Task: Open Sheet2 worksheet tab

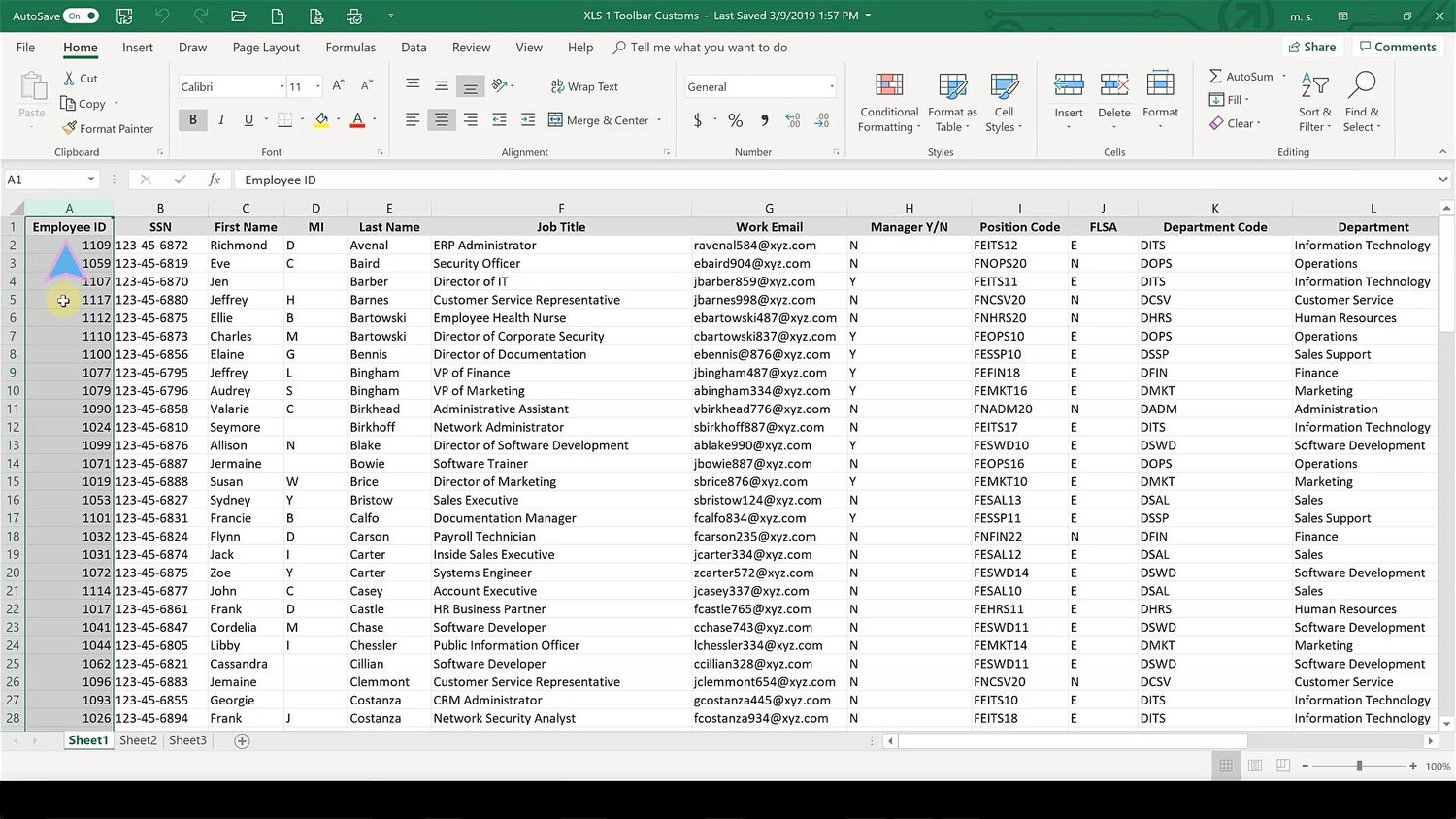Action: 137,739
